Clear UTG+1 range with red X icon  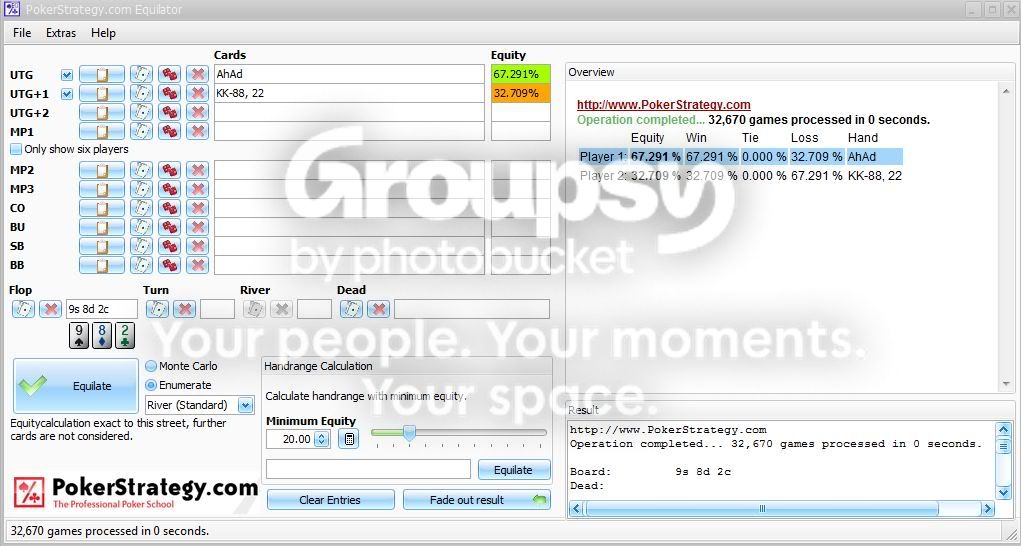[197, 94]
